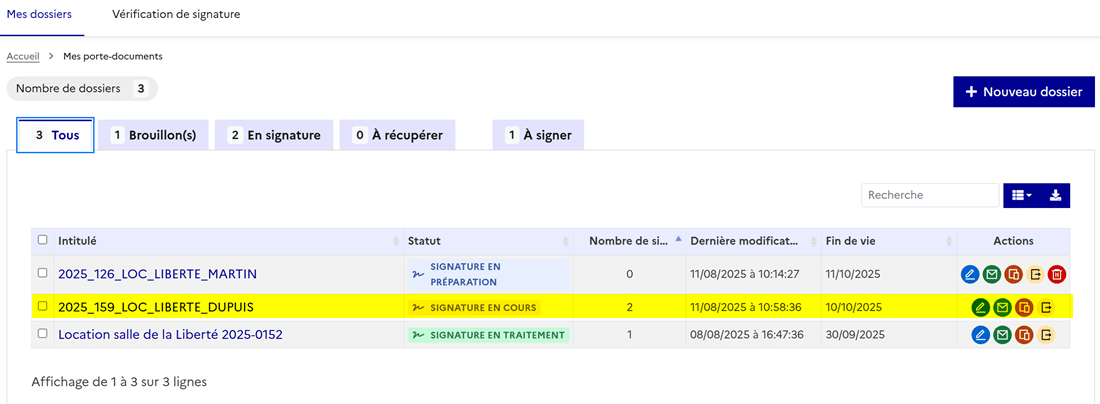Toggle the select-all checkbox in table header
This screenshot has width=1100, height=404.
pos(42,240)
